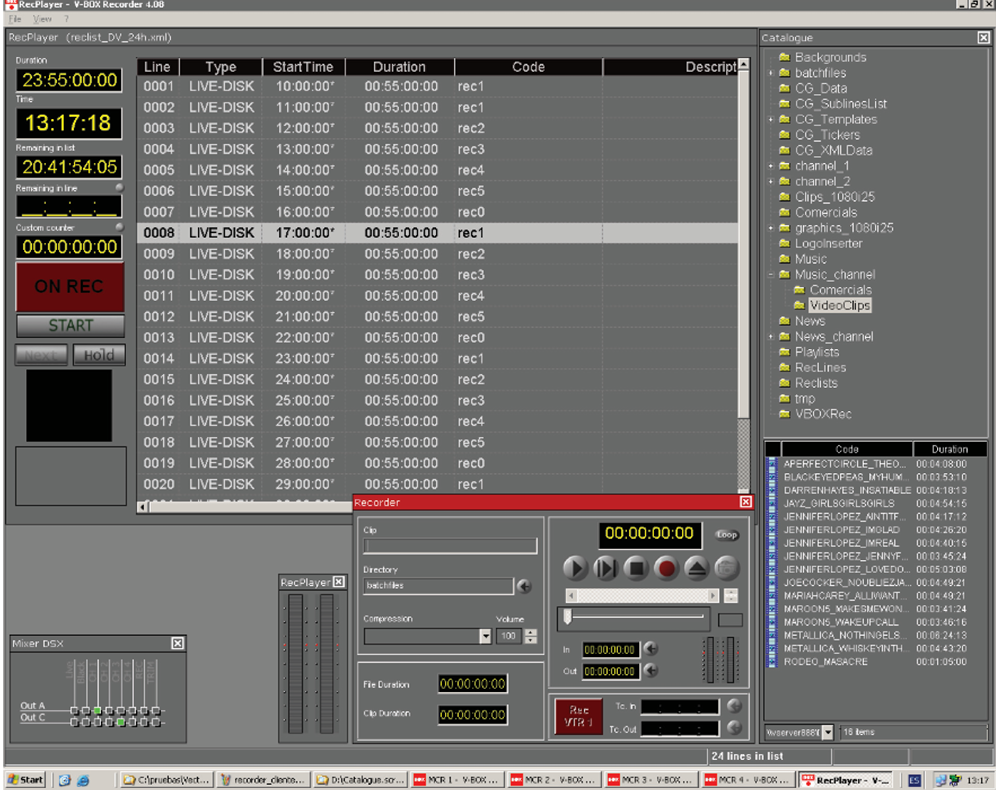Click the arrow button next to Directory field
Viewport: 996px width, 790px height.
[x=524, y=586]
